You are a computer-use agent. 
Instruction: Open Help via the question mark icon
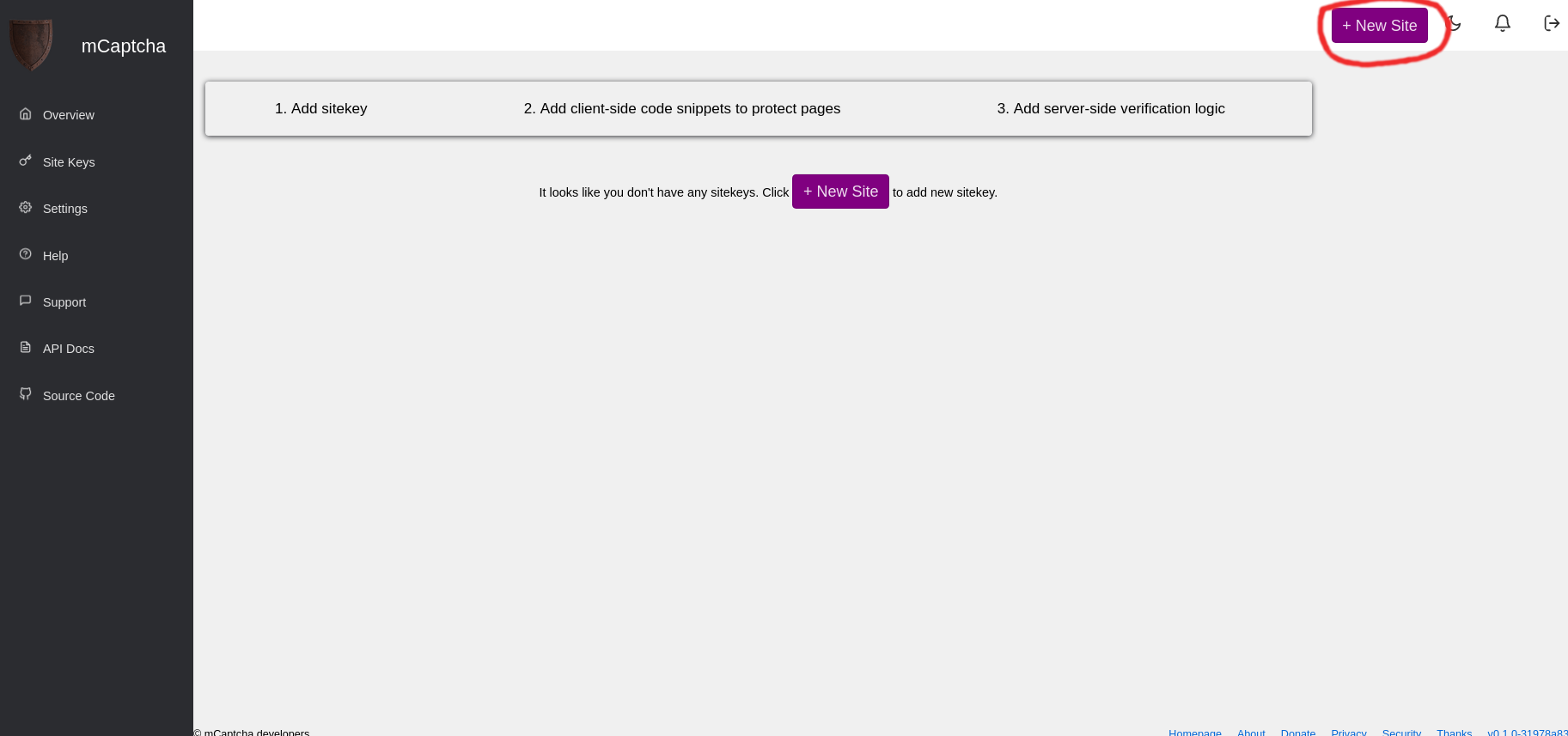[x=26, y=254]
